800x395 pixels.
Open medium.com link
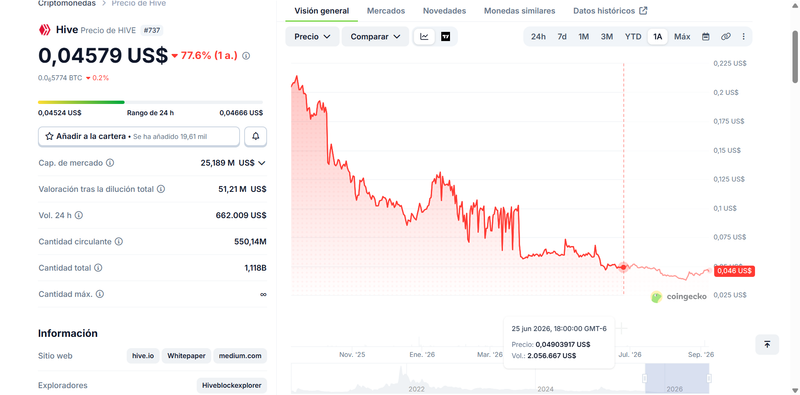pyautogui.click(x=240, y=356)
